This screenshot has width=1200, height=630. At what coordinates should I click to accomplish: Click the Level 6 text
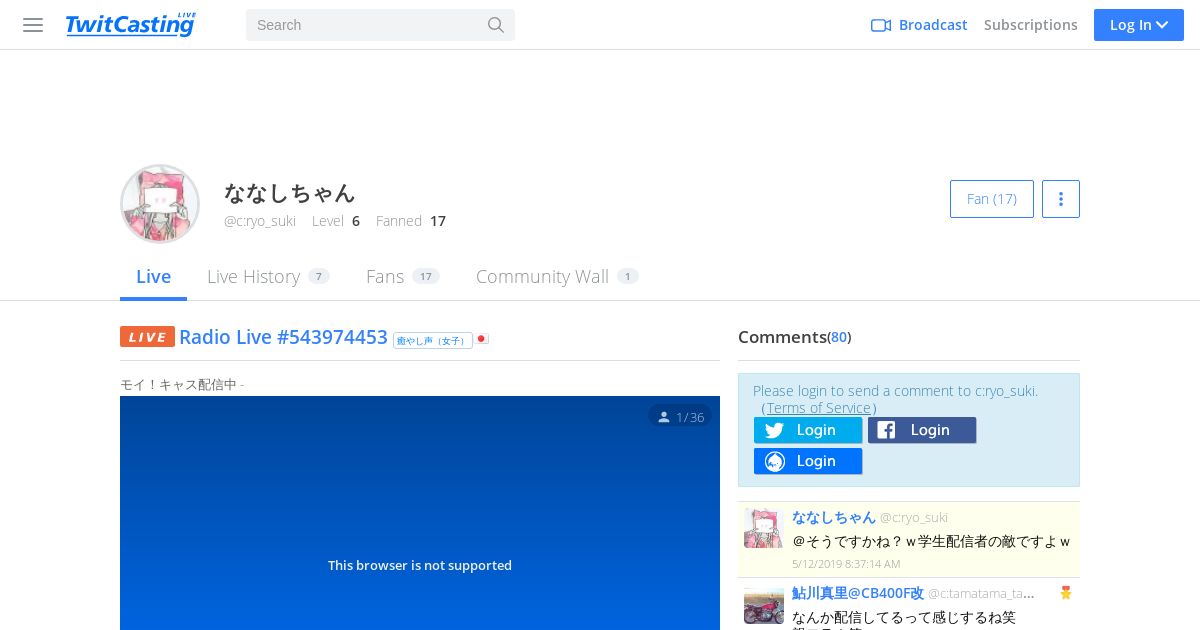(336, 221)
